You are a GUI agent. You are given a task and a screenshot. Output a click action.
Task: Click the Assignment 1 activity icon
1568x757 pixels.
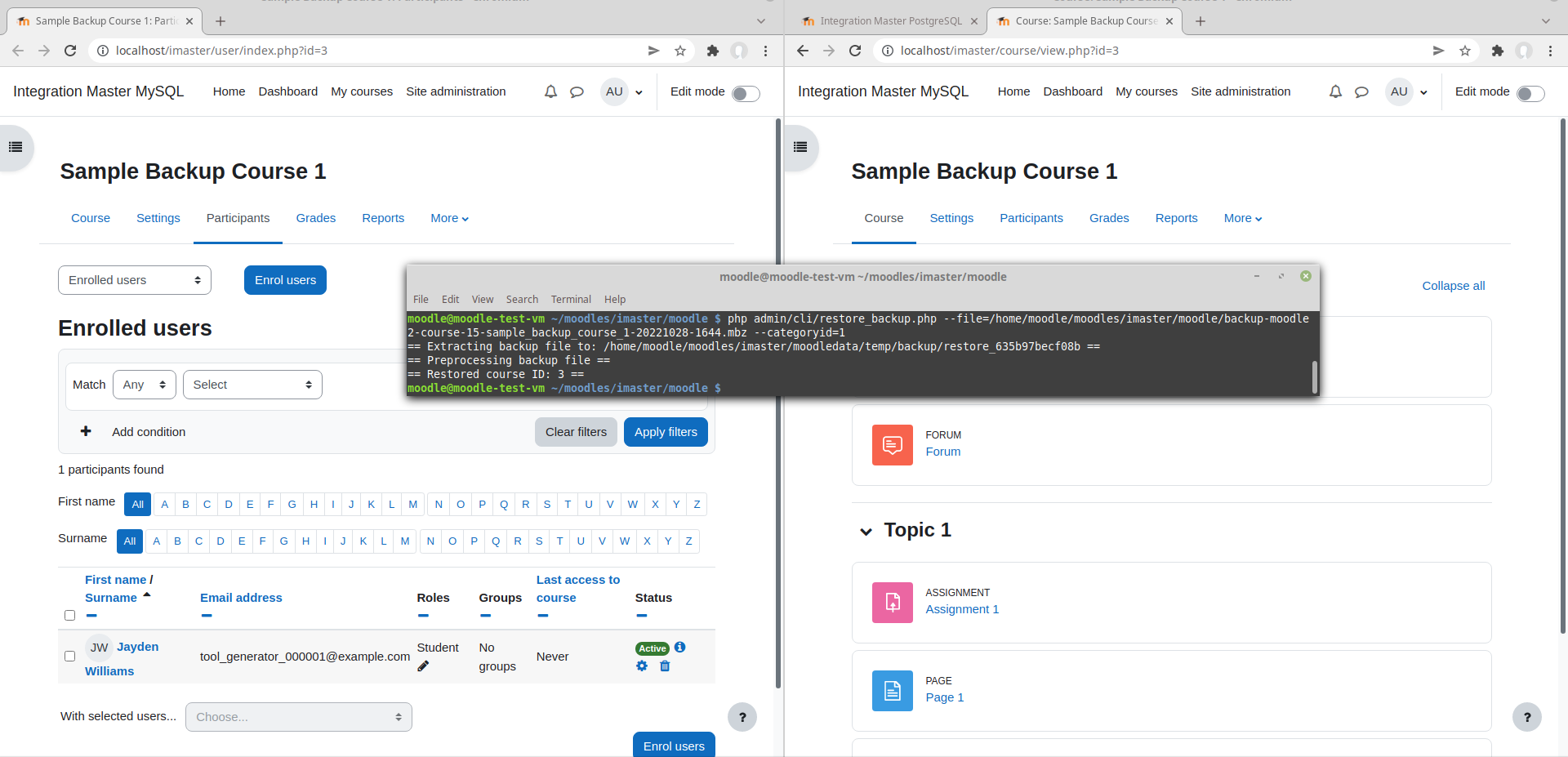coord(893,603)
